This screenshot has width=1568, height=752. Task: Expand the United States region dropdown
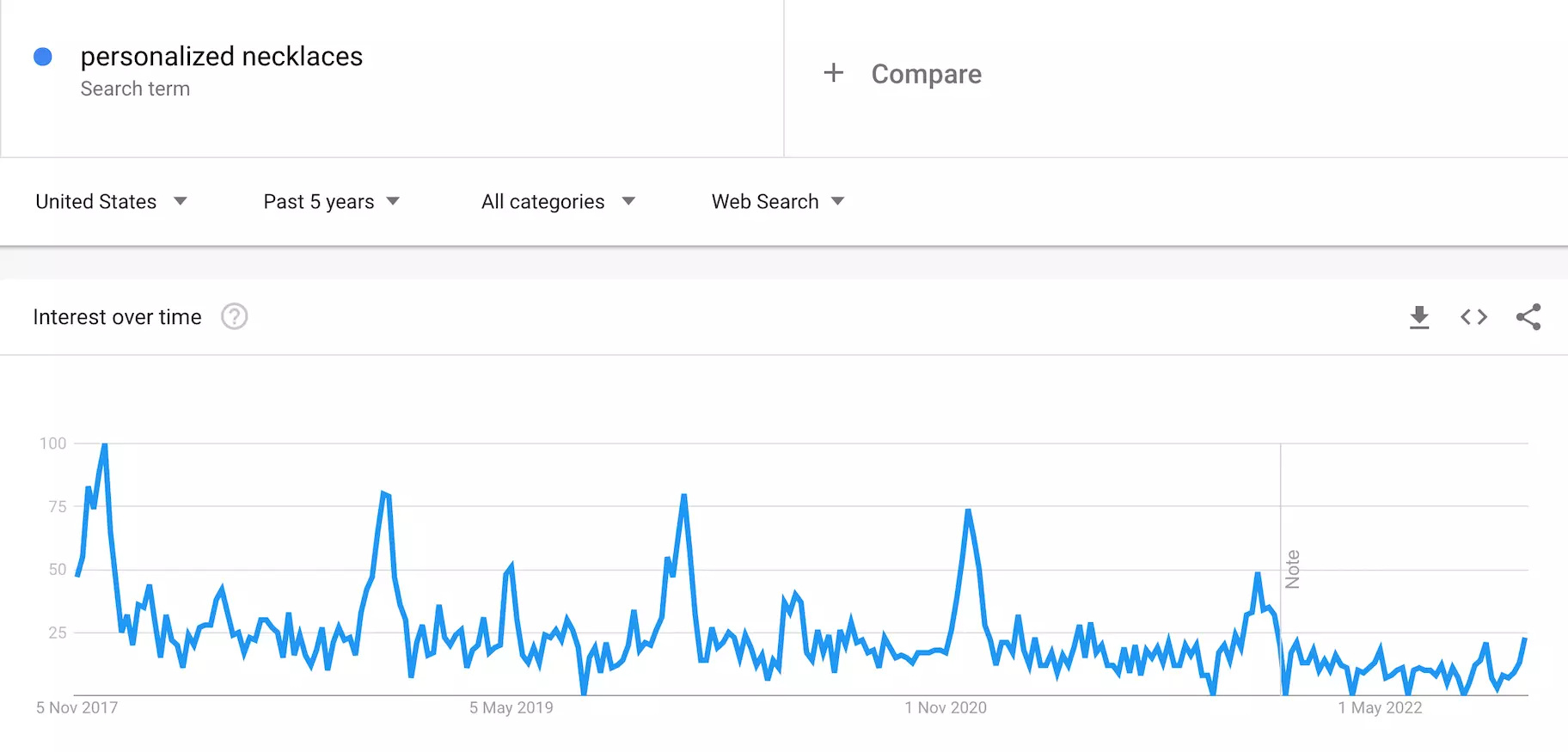coord(111,202)
